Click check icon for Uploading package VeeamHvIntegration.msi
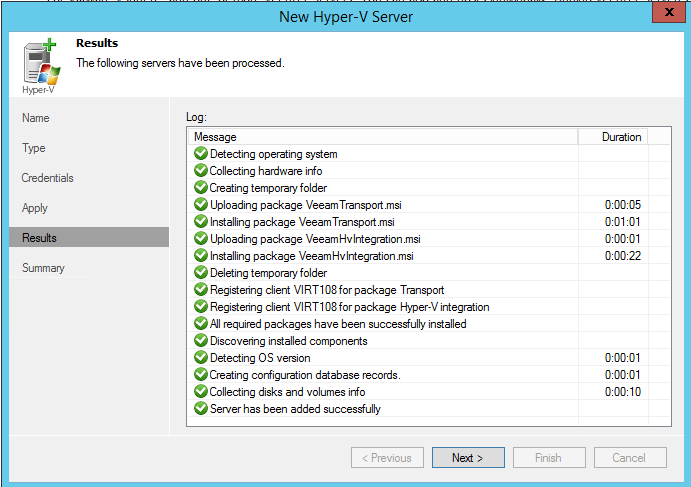Image resolution: width=691 pixels, height=487 pixels. point(201,238)
